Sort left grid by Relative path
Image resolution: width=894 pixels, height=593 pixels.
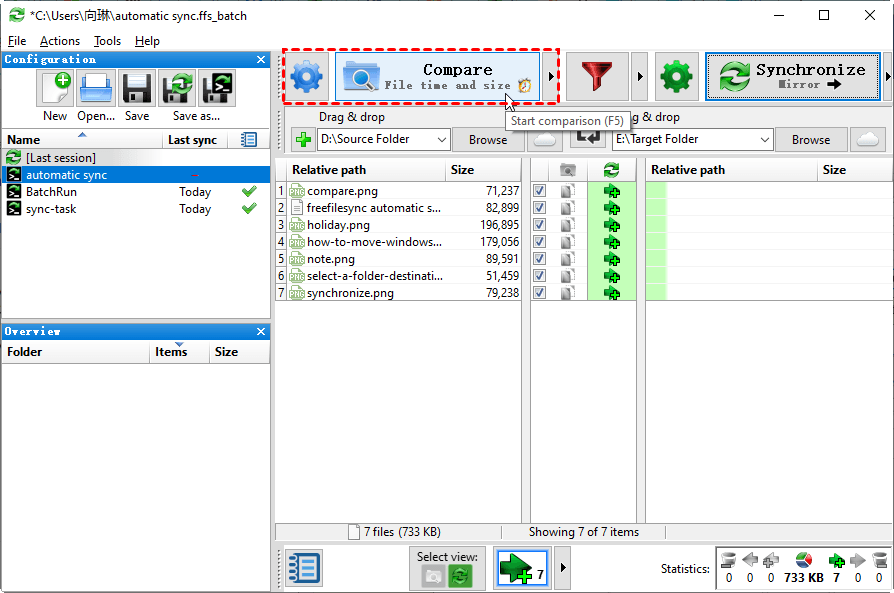point(367,170)
